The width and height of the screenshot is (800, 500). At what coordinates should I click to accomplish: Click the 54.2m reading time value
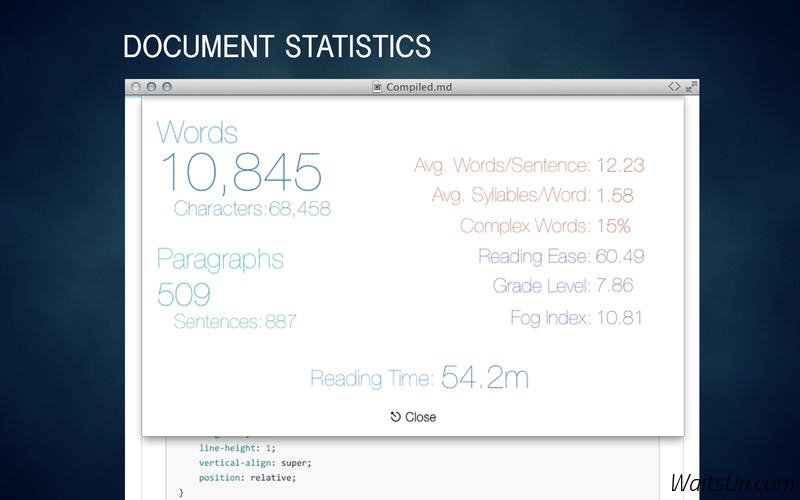(x=485, y=378)
